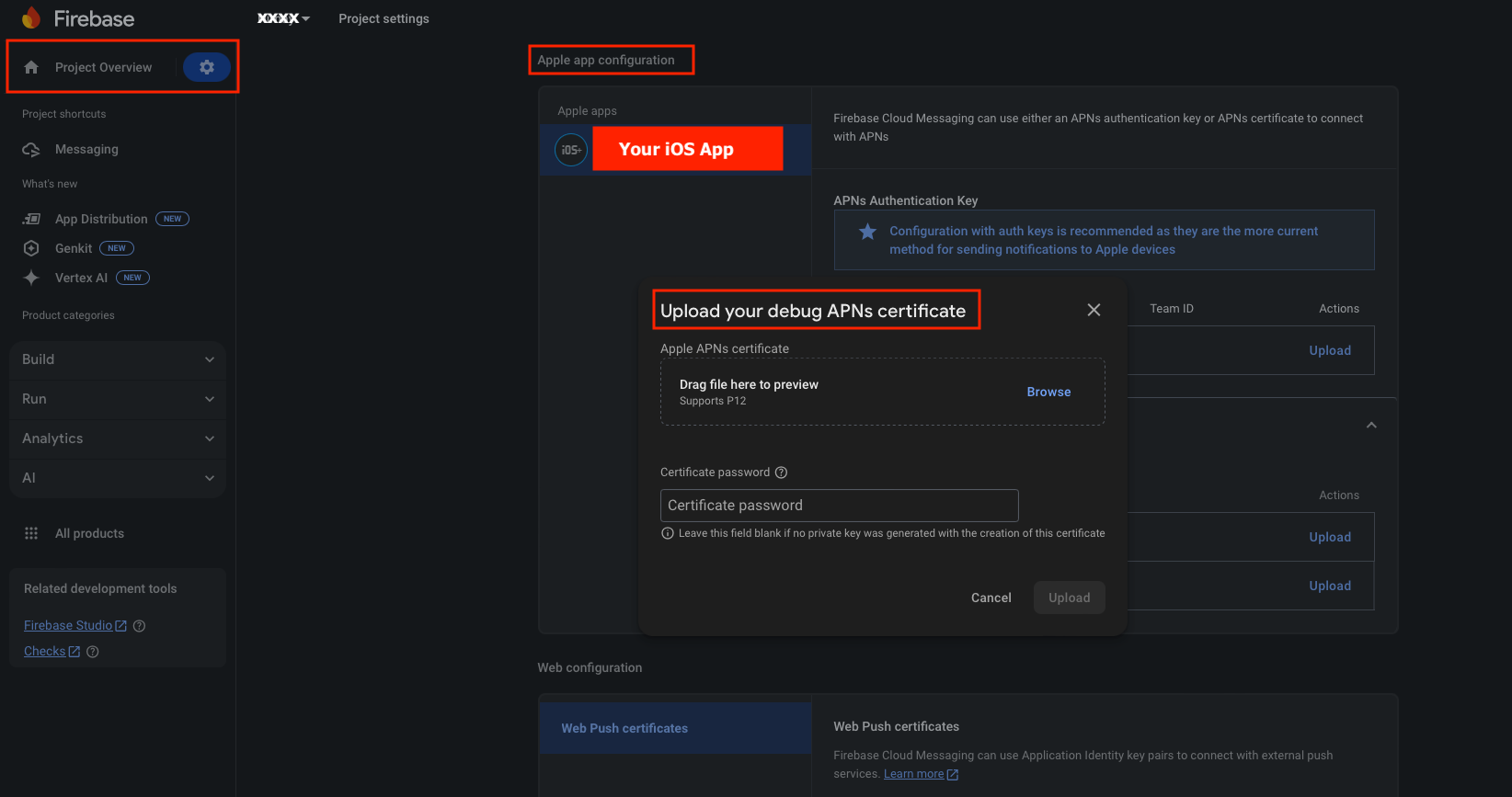Collapse the APNs certificates section chevron
1512x797 pixels.
tap(1371, 425)
